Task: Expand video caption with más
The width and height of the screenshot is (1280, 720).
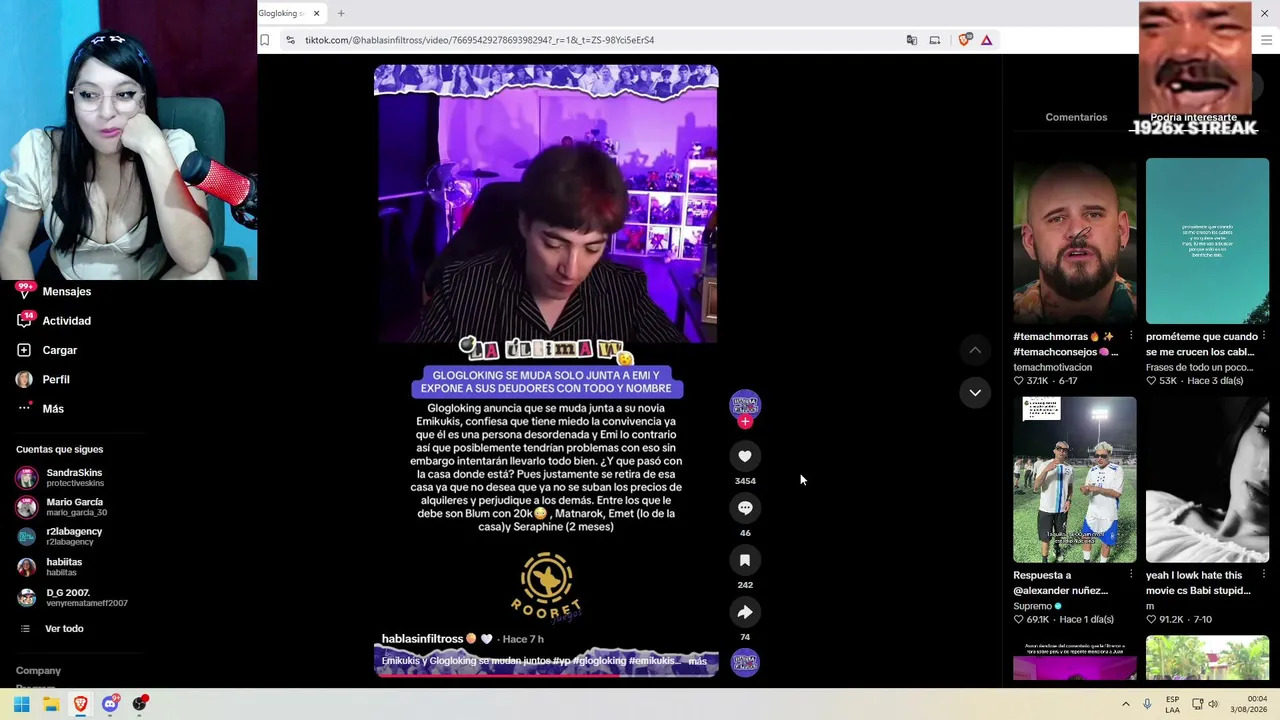Action: [x=698, y=661]
